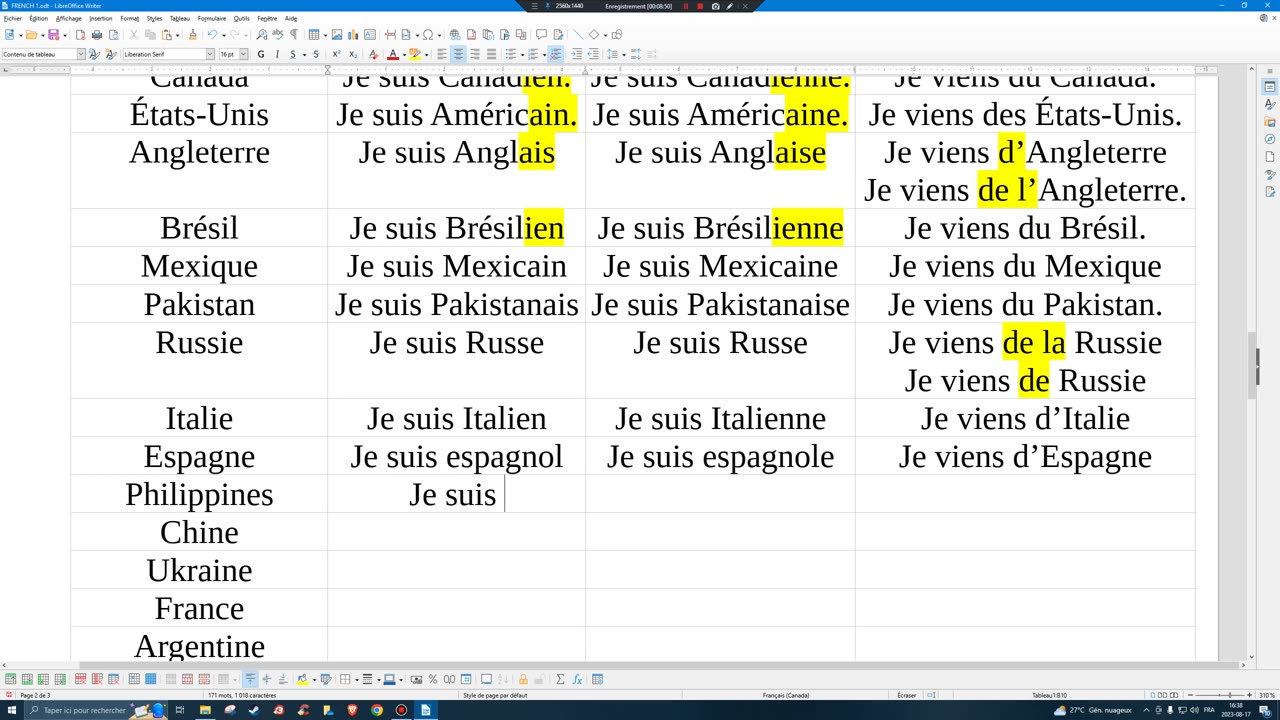Open the Liberation Serif font name dropdown
Viewport: 1280px width, 720px height.
click(210, 54)
